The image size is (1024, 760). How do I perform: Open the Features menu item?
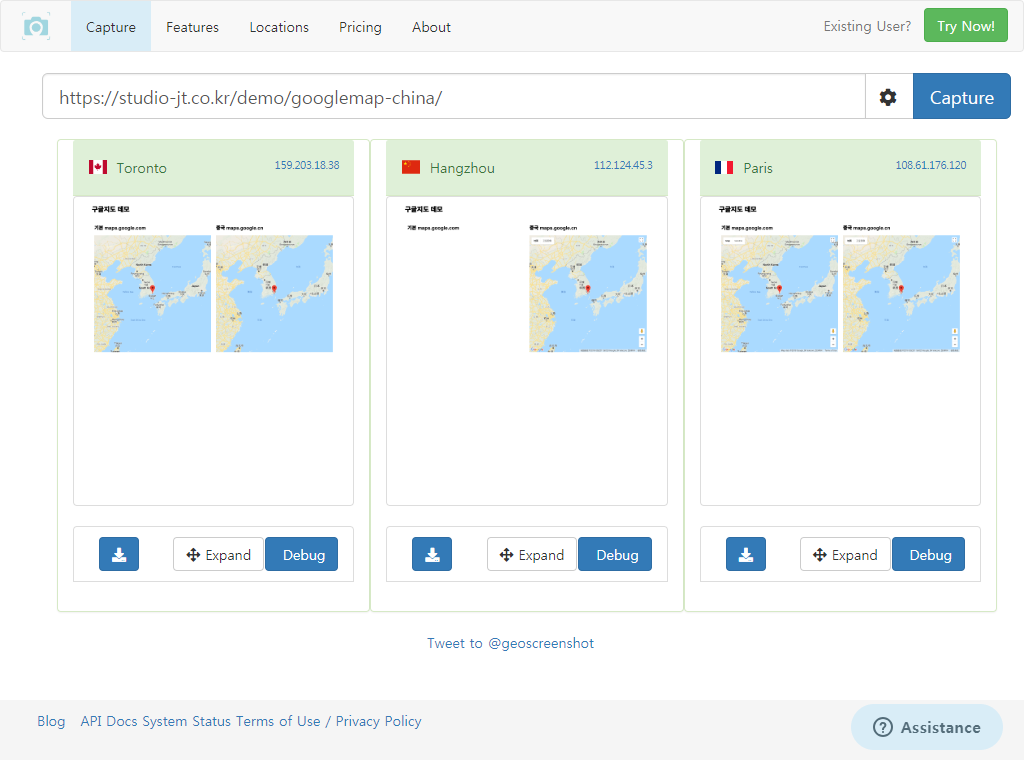click(192, 27)
